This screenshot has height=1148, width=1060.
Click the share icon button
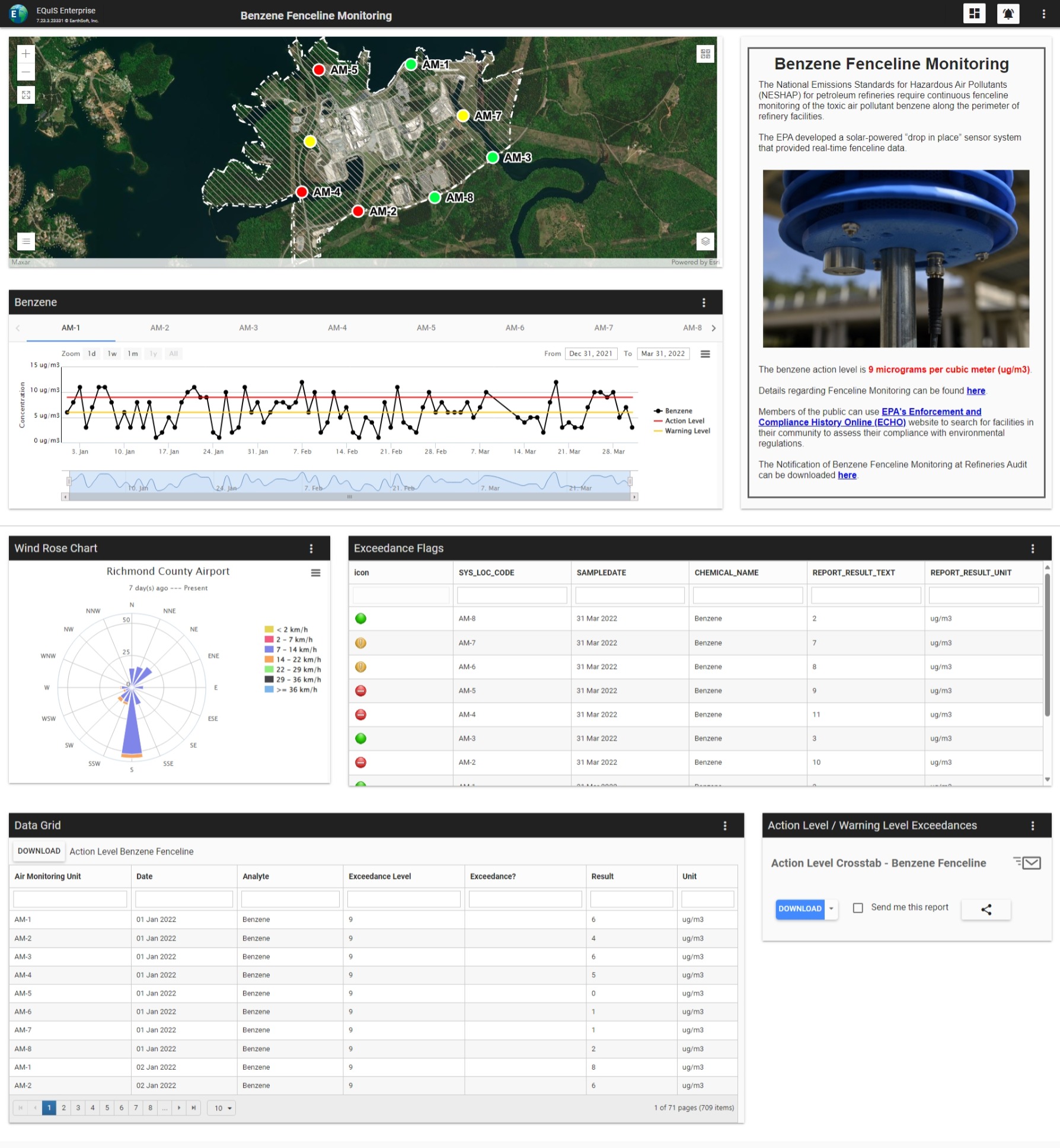pos(986,909)
